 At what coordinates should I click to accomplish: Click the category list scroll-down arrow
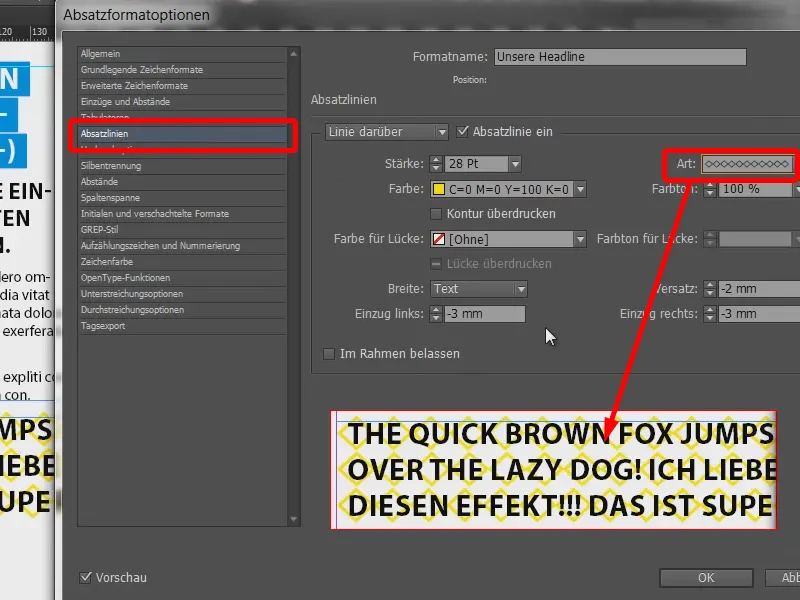[x=293, y=519]
